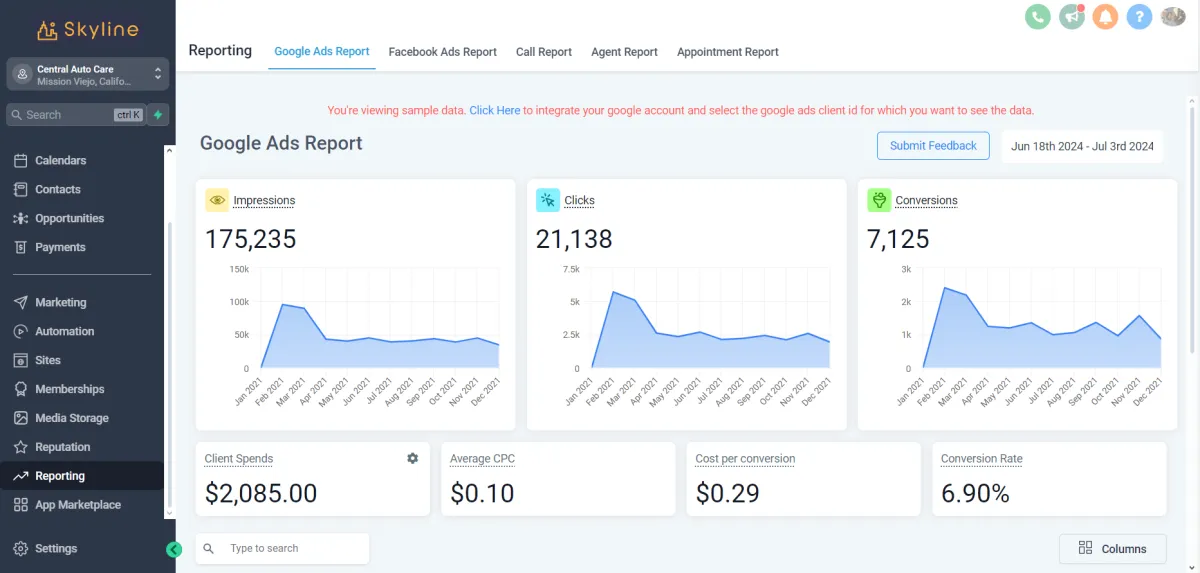Click the Contacts sidebar icon
This screenshot has height=573, width=1200.
20,189
